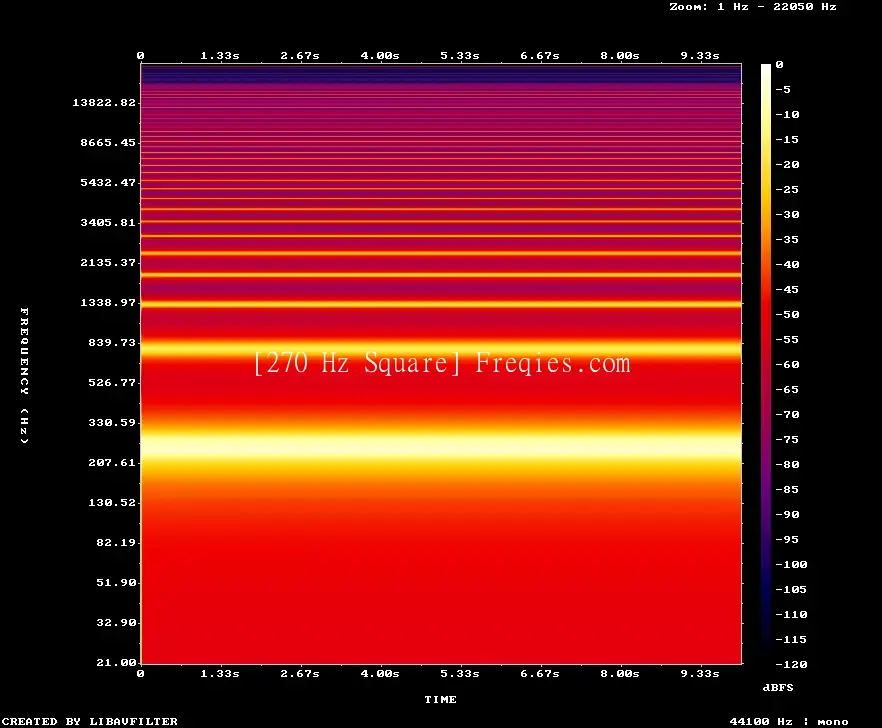The width and height of the screenshot is (882, 728).
Task: Click the [270 Hz Square] Freqies.com title
Action: pyautogui.click(x=442, y=363)
